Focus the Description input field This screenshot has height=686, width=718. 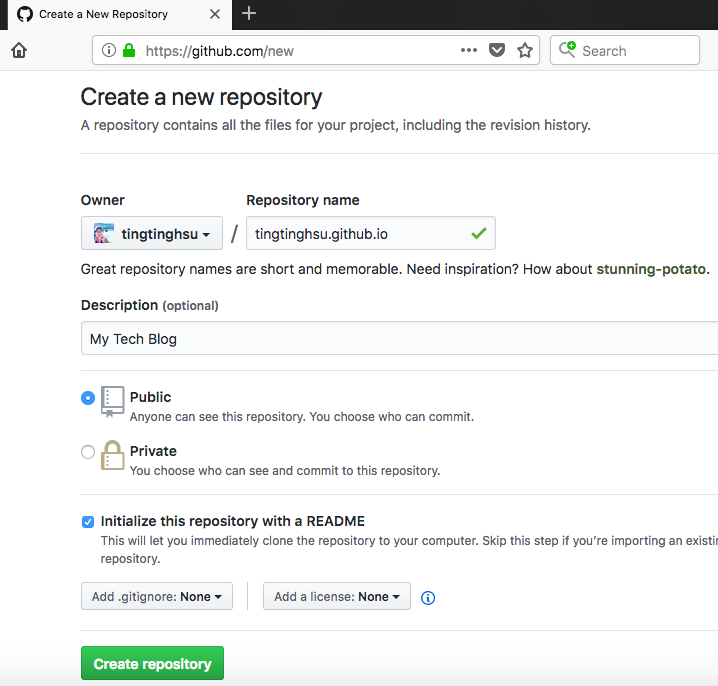tap(399, 338)
